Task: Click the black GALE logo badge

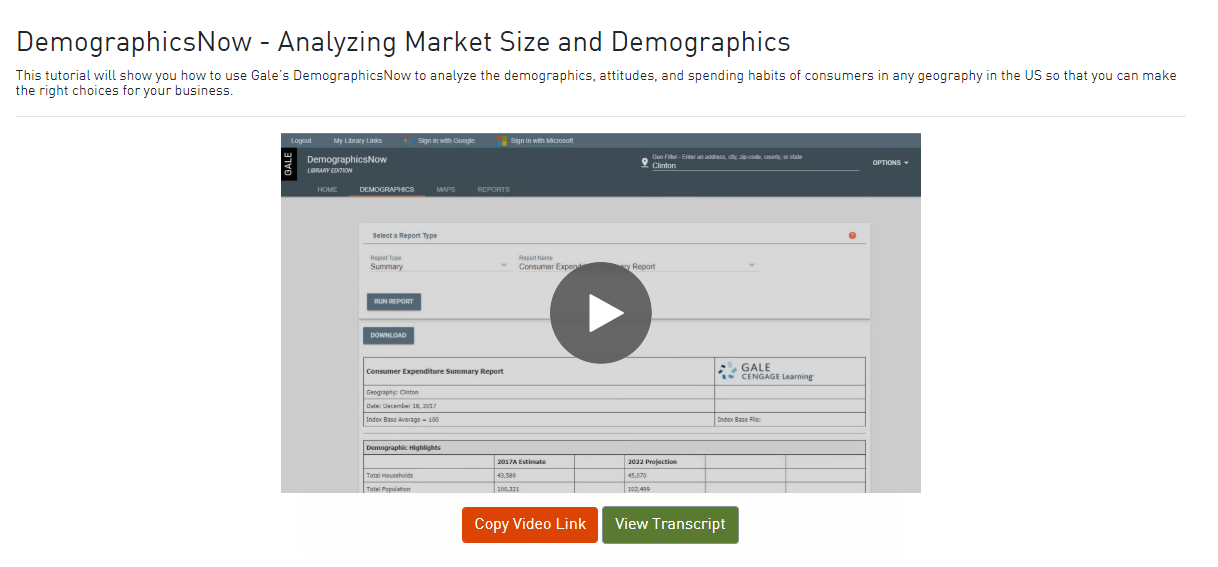Action: tap(289, 165)
